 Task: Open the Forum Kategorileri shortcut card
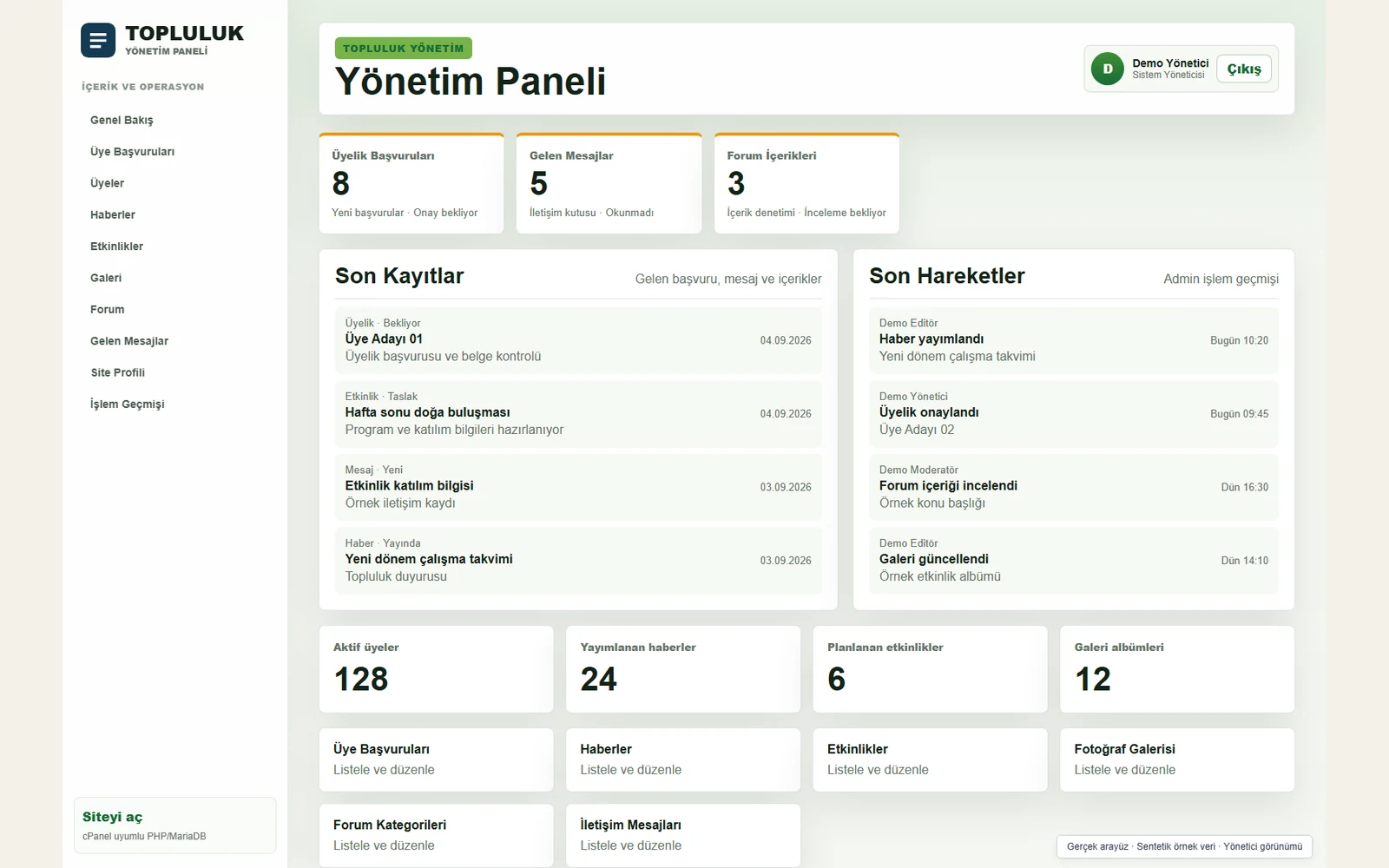tap(436, 835)
